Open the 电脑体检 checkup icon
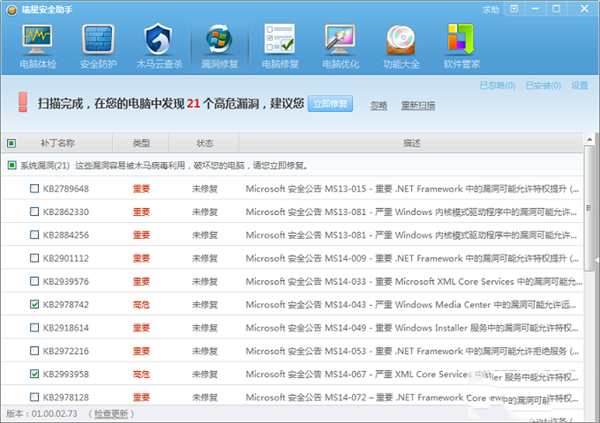Viewport: 600px width, 423px height. (x=37, y=46)
